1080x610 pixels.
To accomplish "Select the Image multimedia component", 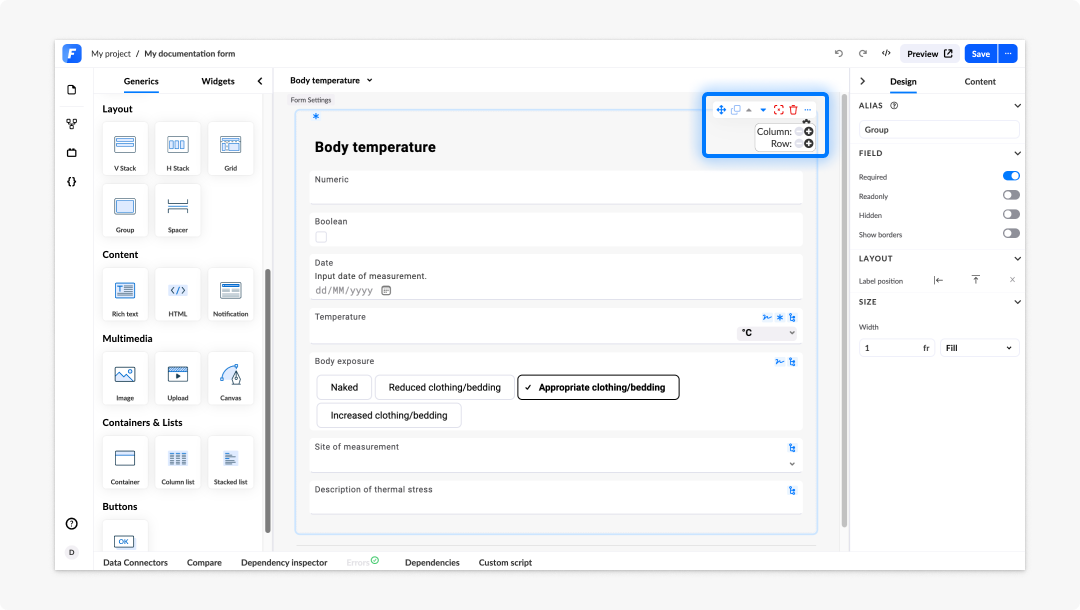I will 125,379.
